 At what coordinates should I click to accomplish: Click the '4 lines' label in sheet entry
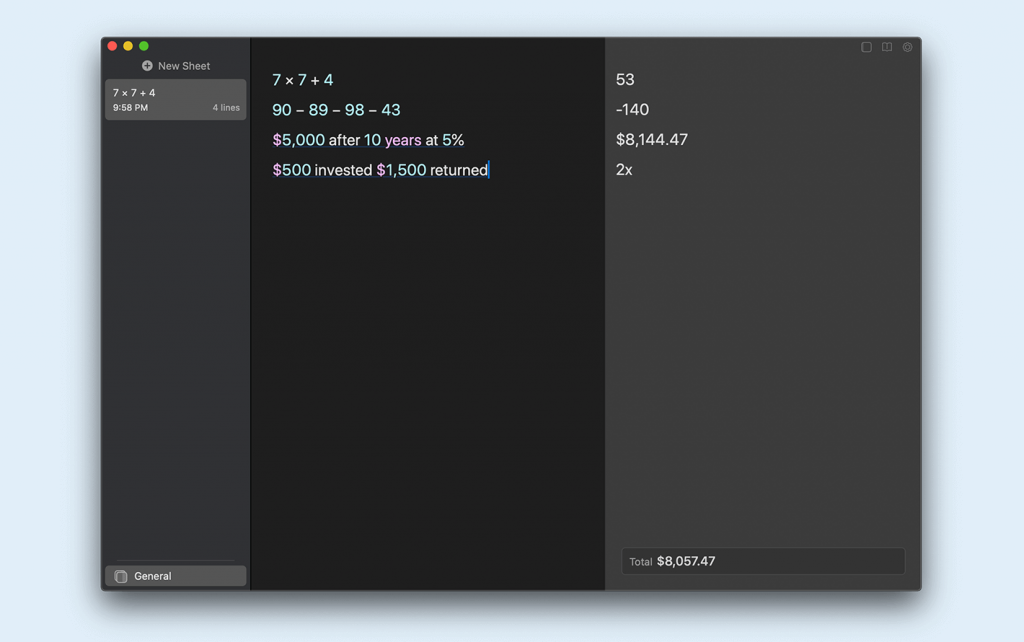tap(226, 108)
